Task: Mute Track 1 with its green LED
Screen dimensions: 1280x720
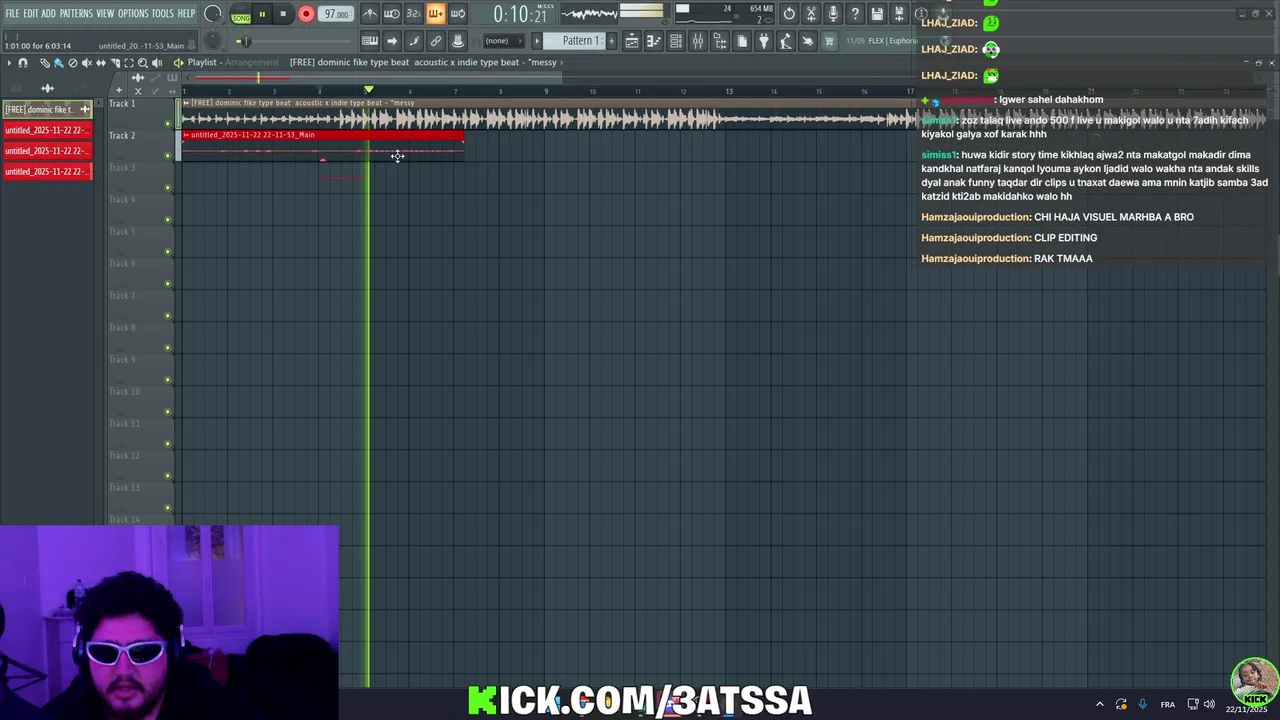Action: [x=168, y=124]
